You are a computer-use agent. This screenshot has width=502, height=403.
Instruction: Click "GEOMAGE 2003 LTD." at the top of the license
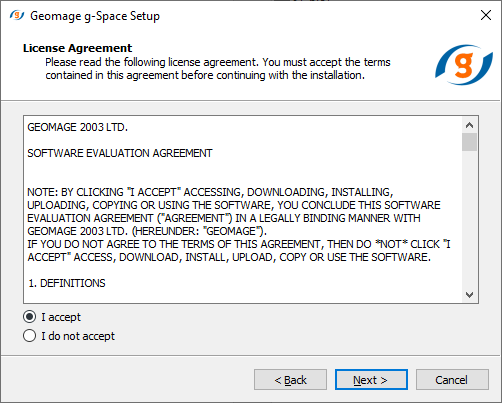(78, 127)
